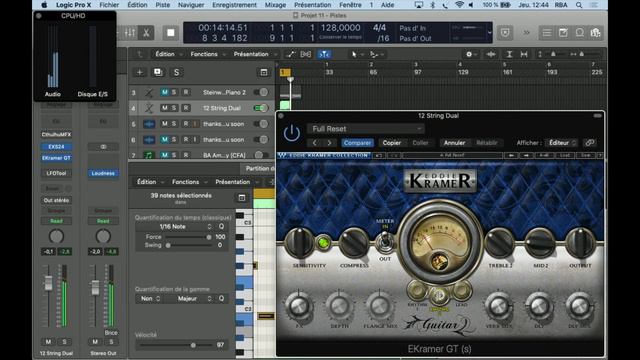Viewport: 640px width, 360px height.
Task: Toggle power switch on track 6
Action: pos(260,140)
